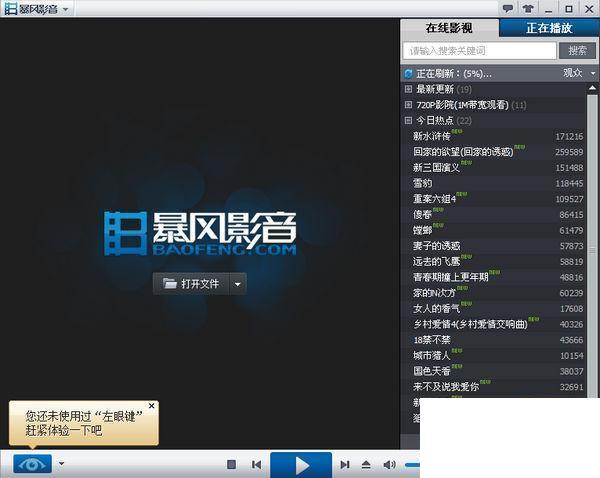Toggle the 左眼 (eye) enhancement button
Screen dimensions: 600x478
pyautogui.click(x=33, y=464)
